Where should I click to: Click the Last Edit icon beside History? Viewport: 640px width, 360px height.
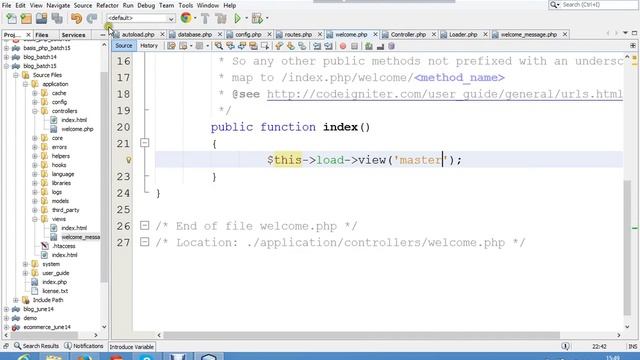point(171,46)
